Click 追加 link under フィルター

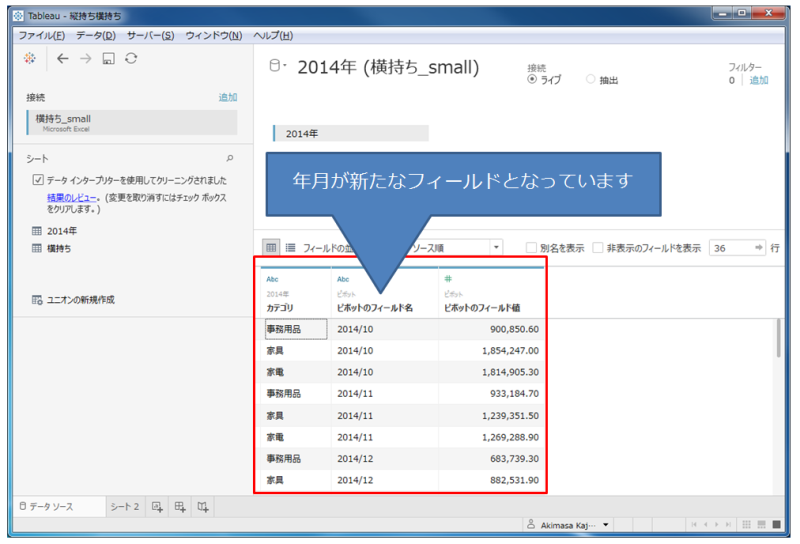pyautogui.click(x=759, y=80)
